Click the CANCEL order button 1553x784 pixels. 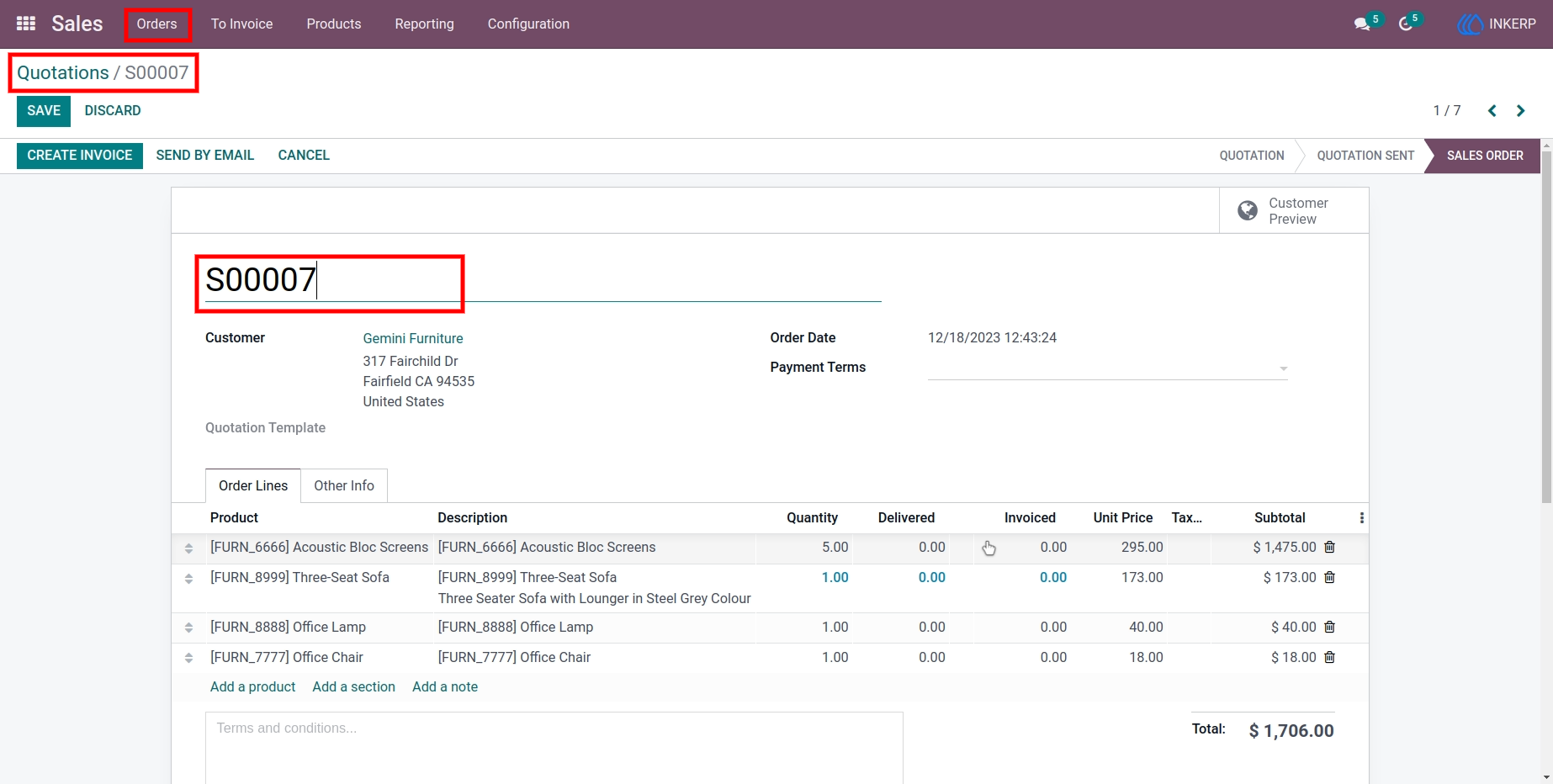pyautogui.click(x=304, y=156)
